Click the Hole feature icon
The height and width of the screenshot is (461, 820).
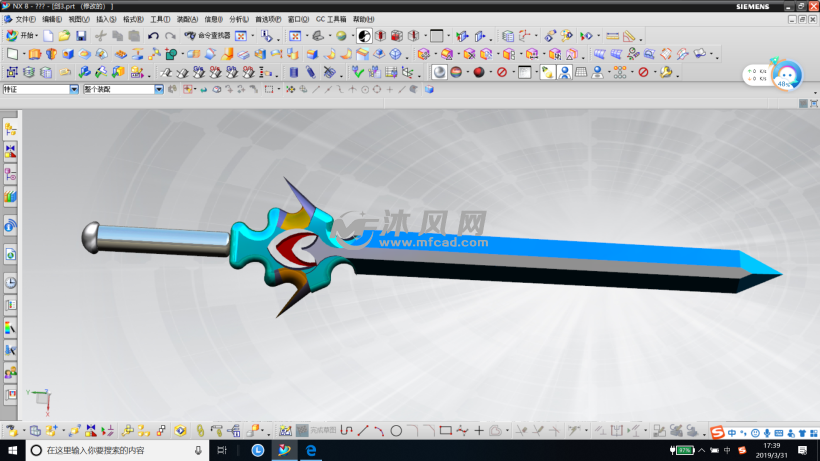click(x=68, y=54)
